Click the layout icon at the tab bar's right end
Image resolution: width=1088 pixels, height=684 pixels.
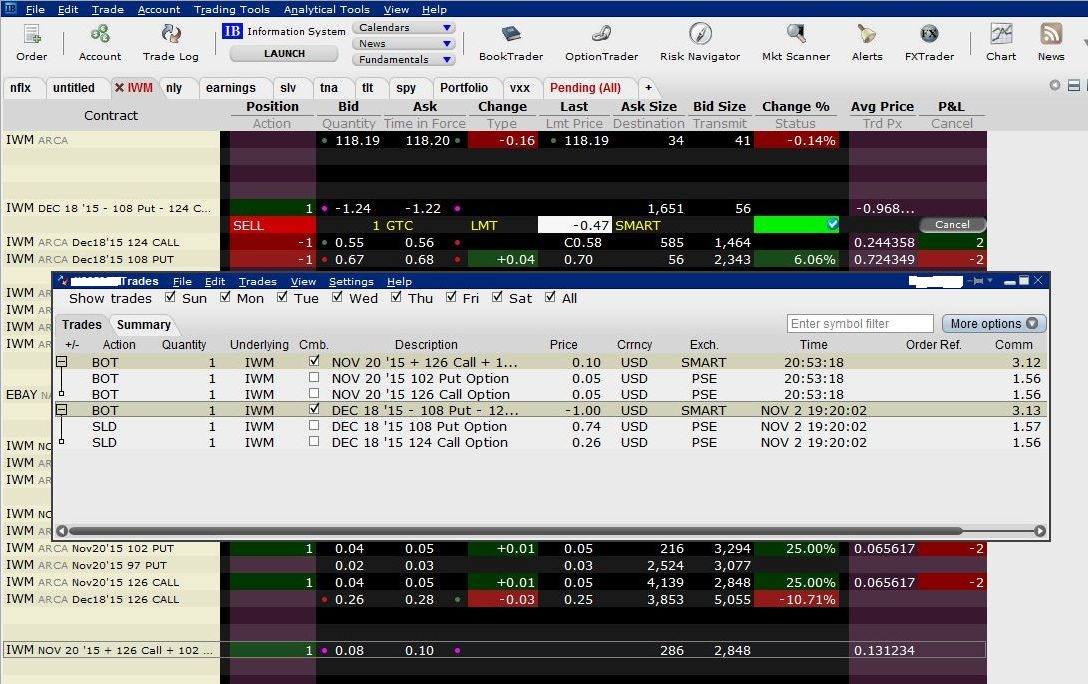[x=1073, y=85]
